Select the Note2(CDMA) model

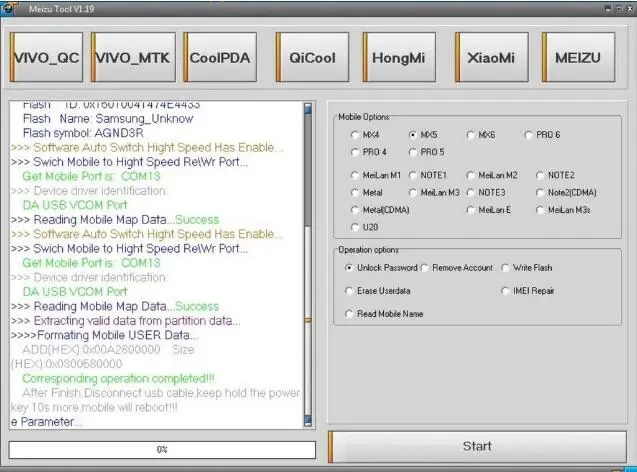(x=566, y=193)
